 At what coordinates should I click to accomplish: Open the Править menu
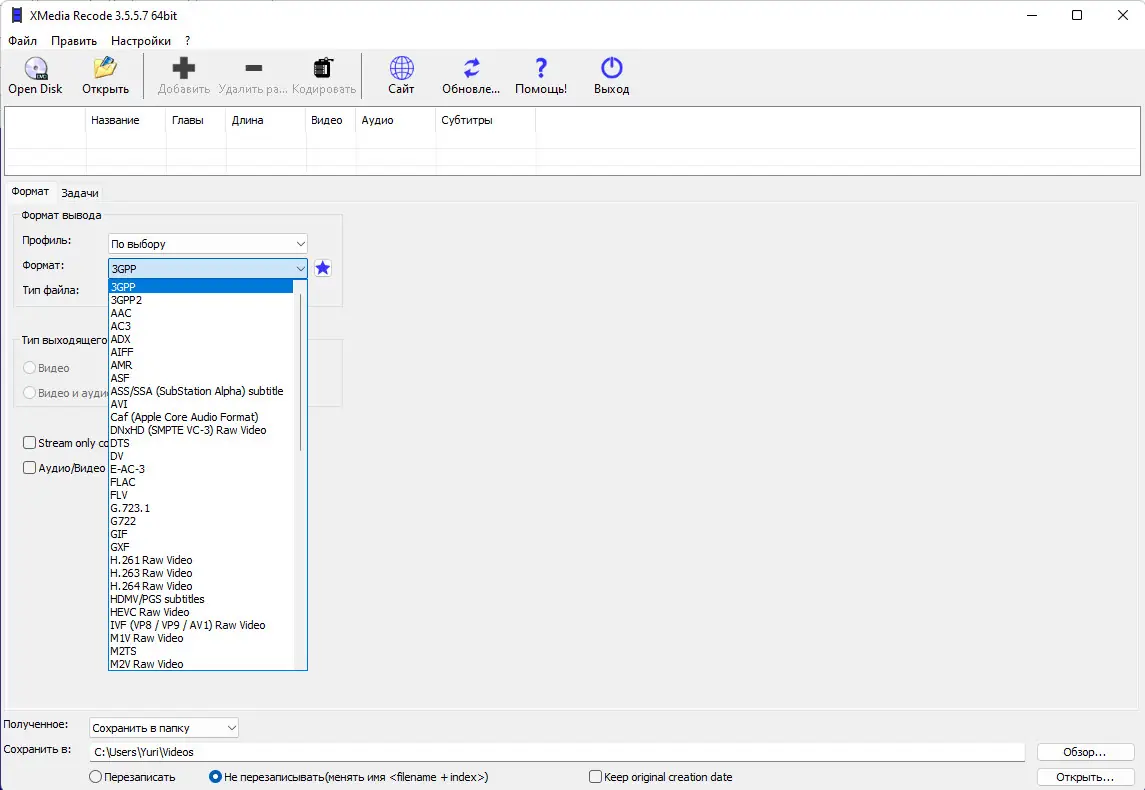(x=74, y=41)
